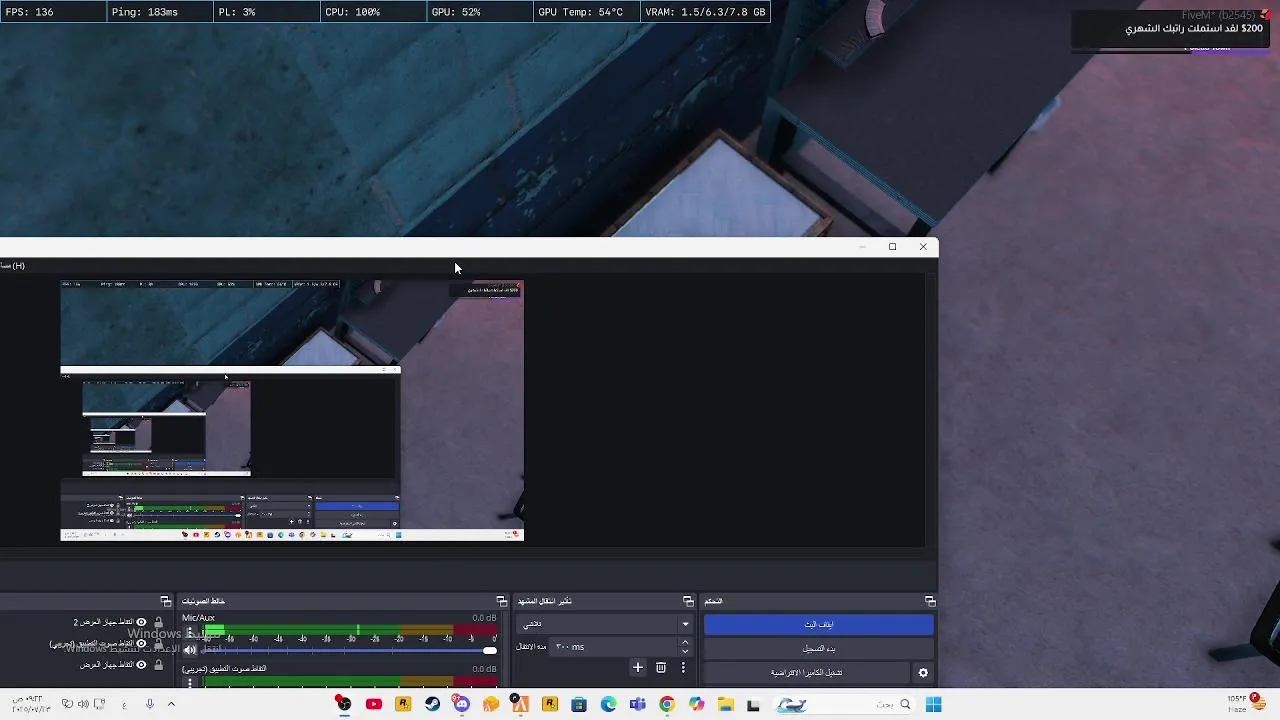
Task: Open OBS controls settings gear
Action: tap(923, 673)
